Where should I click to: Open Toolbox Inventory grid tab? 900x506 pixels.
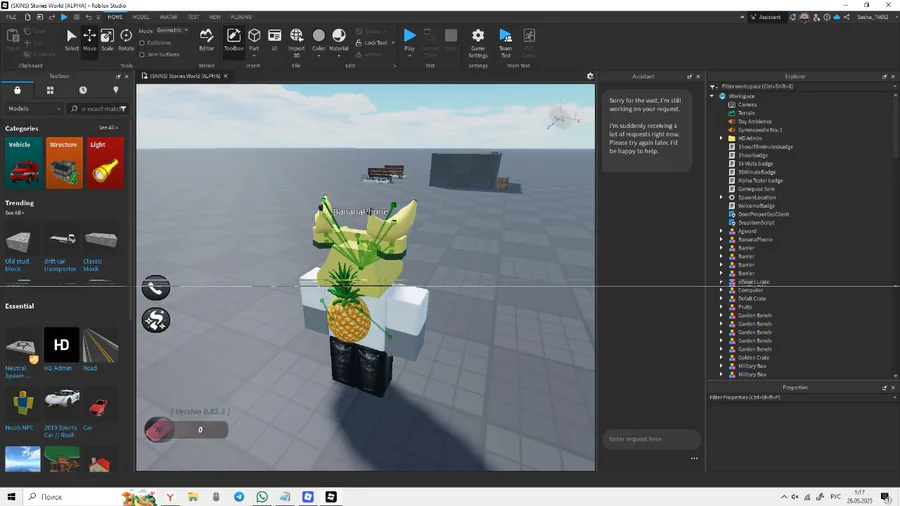click(50, 90)
